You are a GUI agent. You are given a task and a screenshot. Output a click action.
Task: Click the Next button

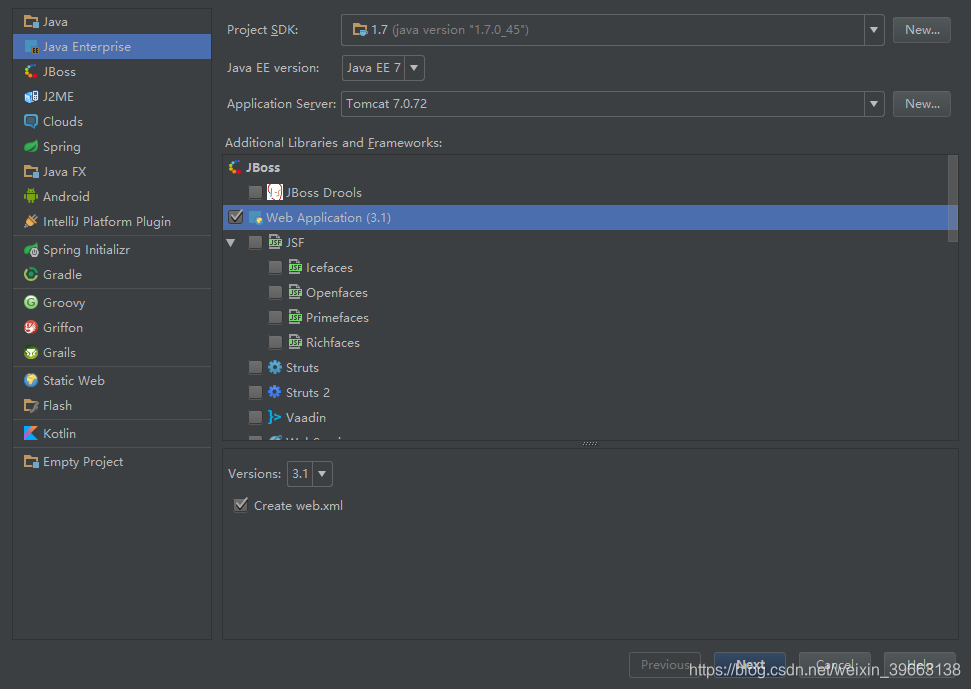750,665
